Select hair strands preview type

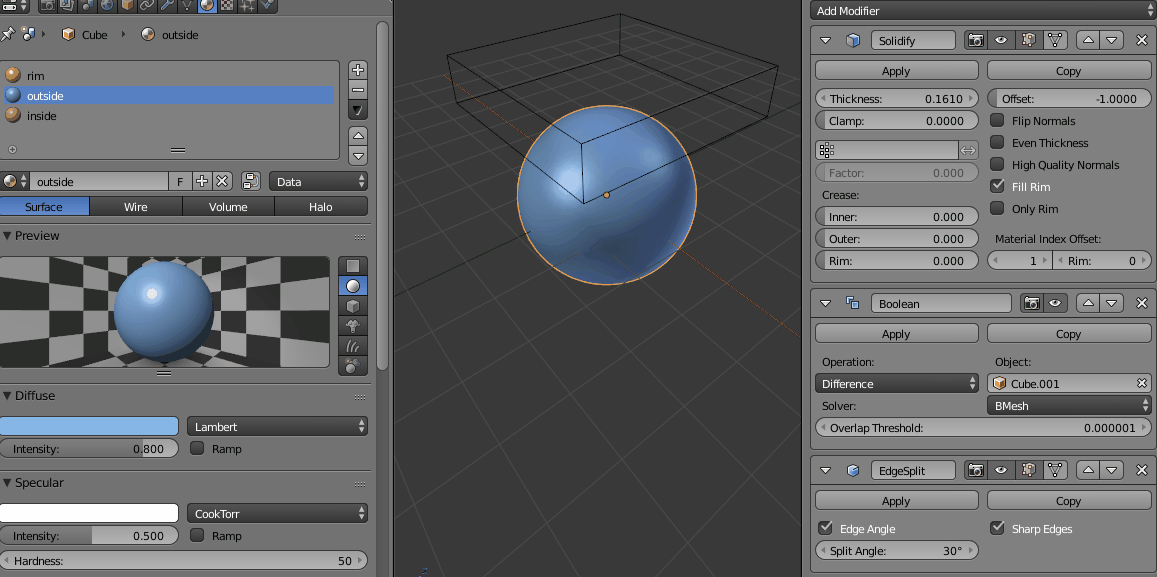tap(353, 345)
